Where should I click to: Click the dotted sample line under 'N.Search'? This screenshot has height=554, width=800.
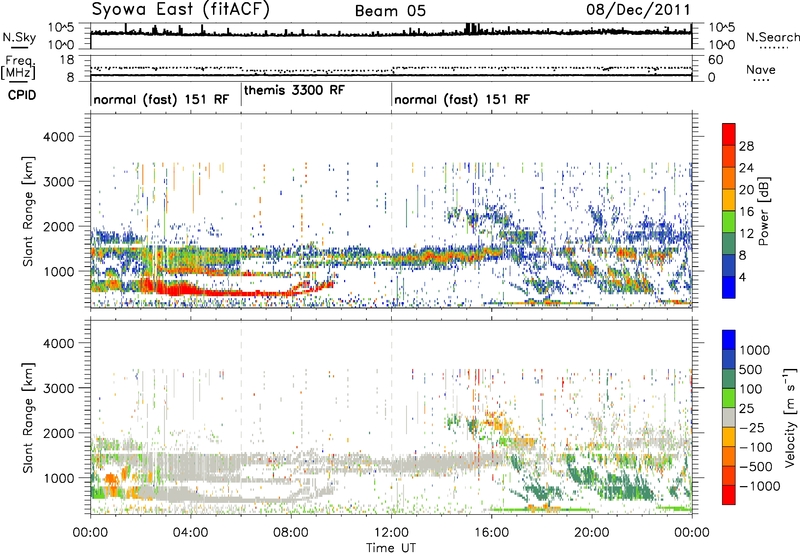coord(774,48)
